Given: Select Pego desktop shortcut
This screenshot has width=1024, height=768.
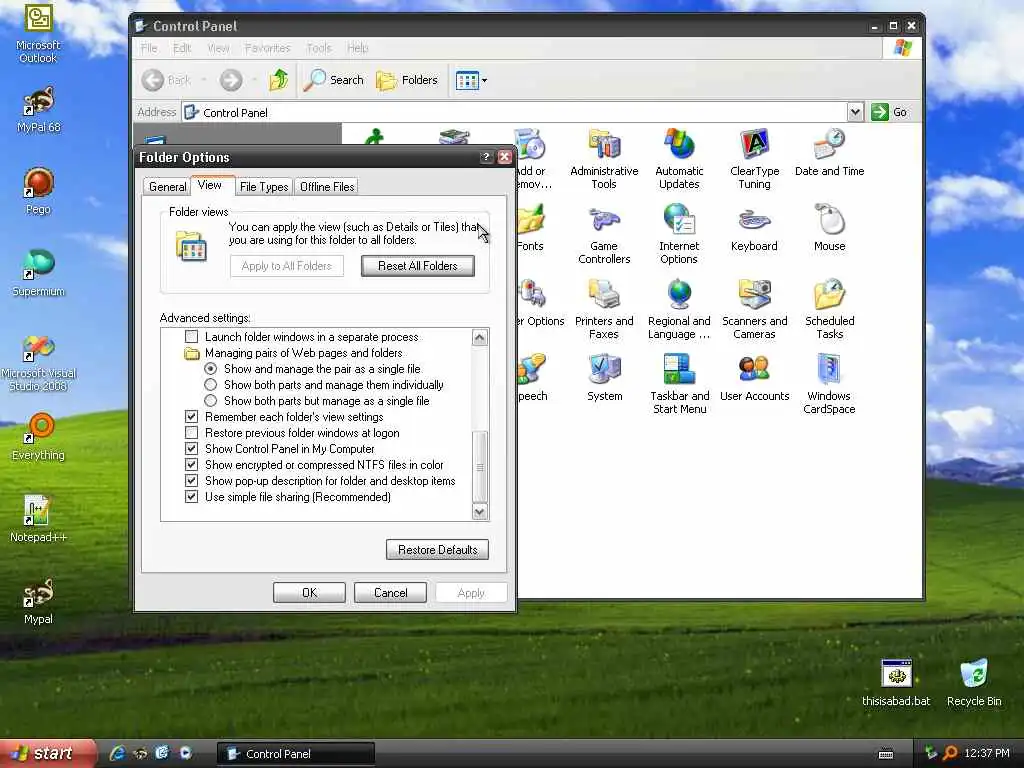Looking at the screenshot, I should click(38, 192).
